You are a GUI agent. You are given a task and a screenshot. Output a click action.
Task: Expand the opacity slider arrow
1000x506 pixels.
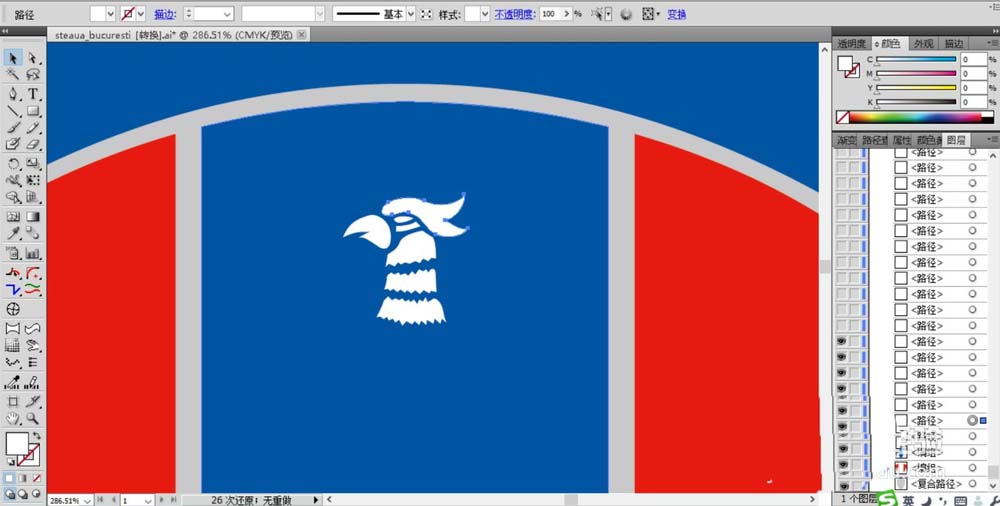566,14
